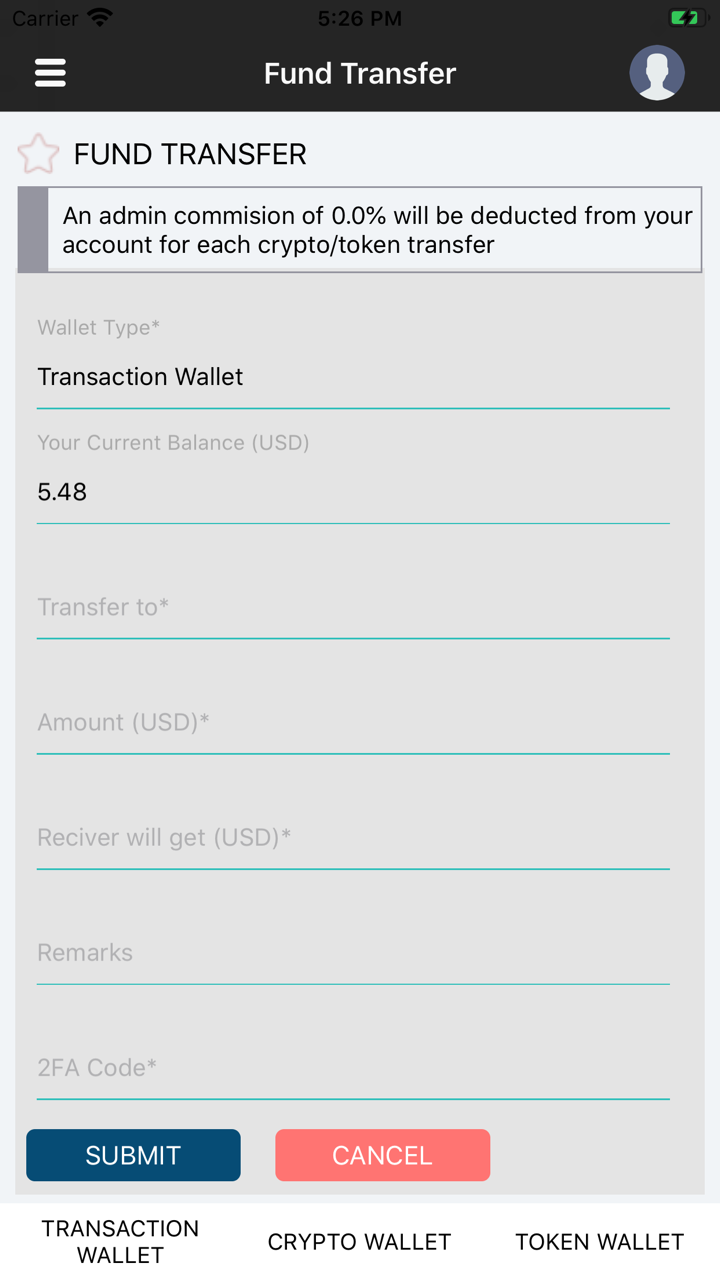The height and width of the screenshot is (1280, 720).
Task: Tap the favorite star icon
Action: [x=39, y=154]
